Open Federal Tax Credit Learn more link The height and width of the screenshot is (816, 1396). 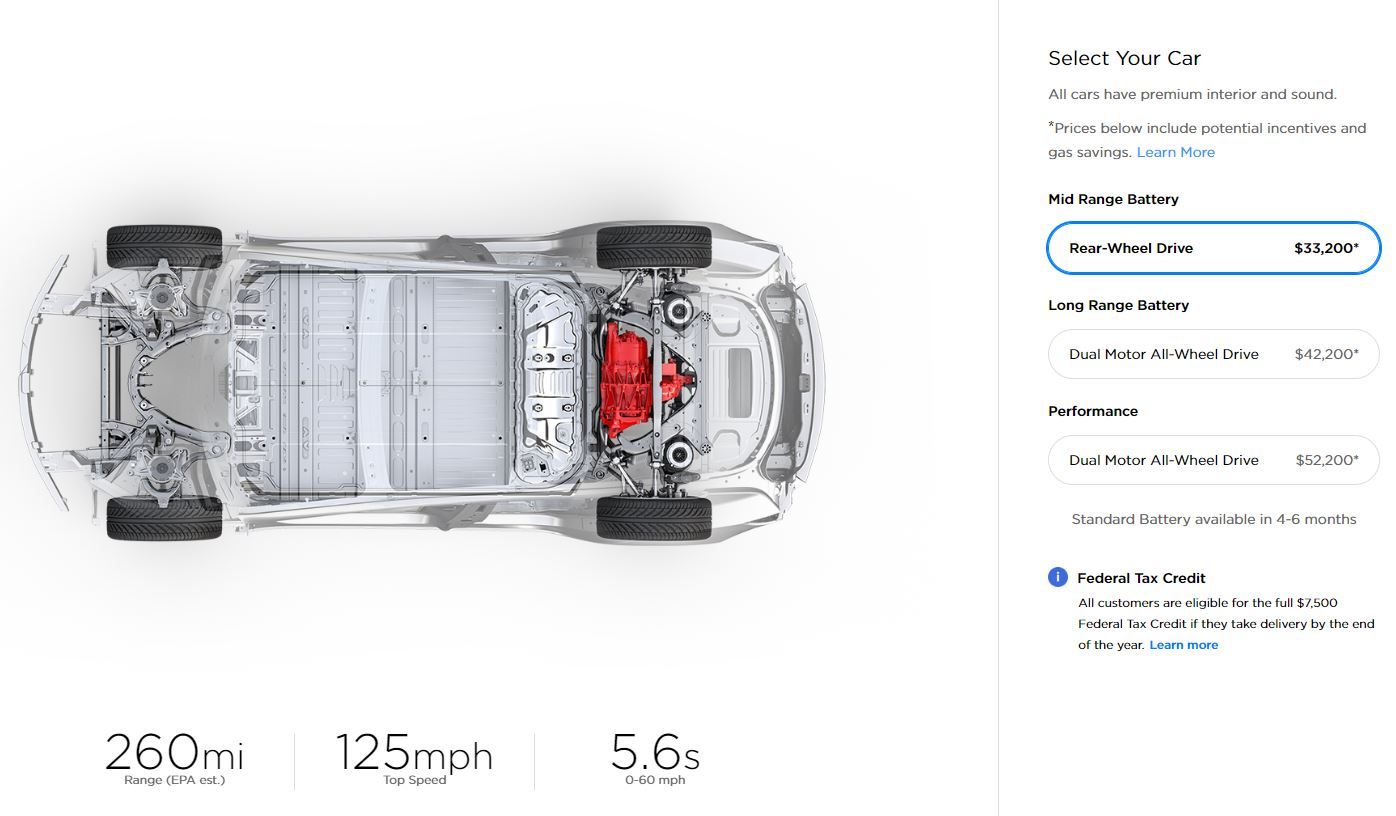[1183, 645]
